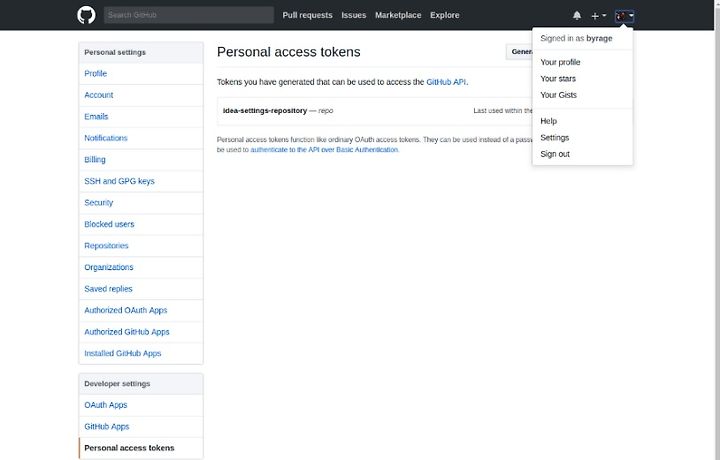Open Blocked users in sidebar
The image size is (720, 460).
click(141, 224)
